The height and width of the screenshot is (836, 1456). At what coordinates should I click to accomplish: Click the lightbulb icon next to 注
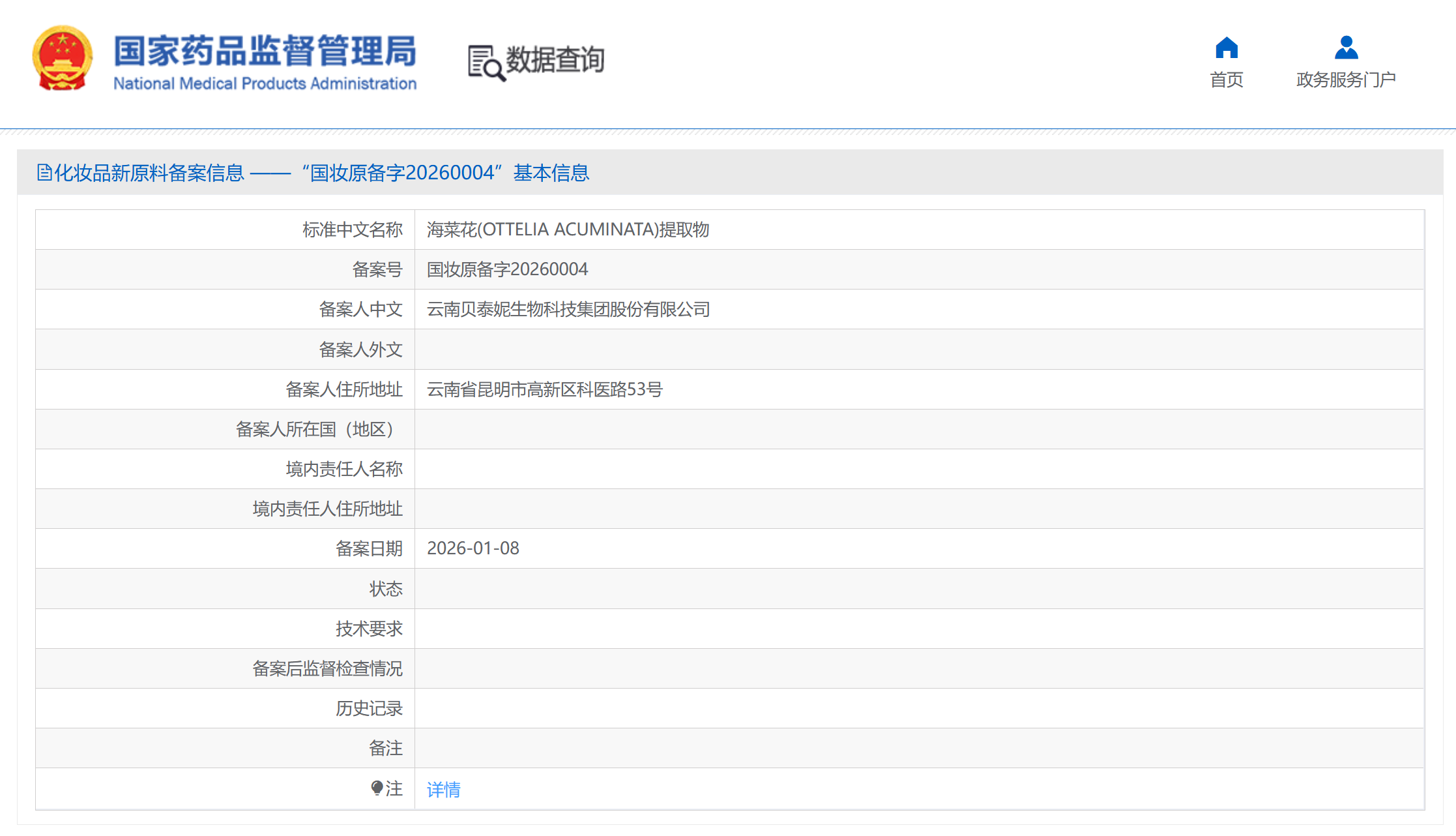click(x=377, y=788)
